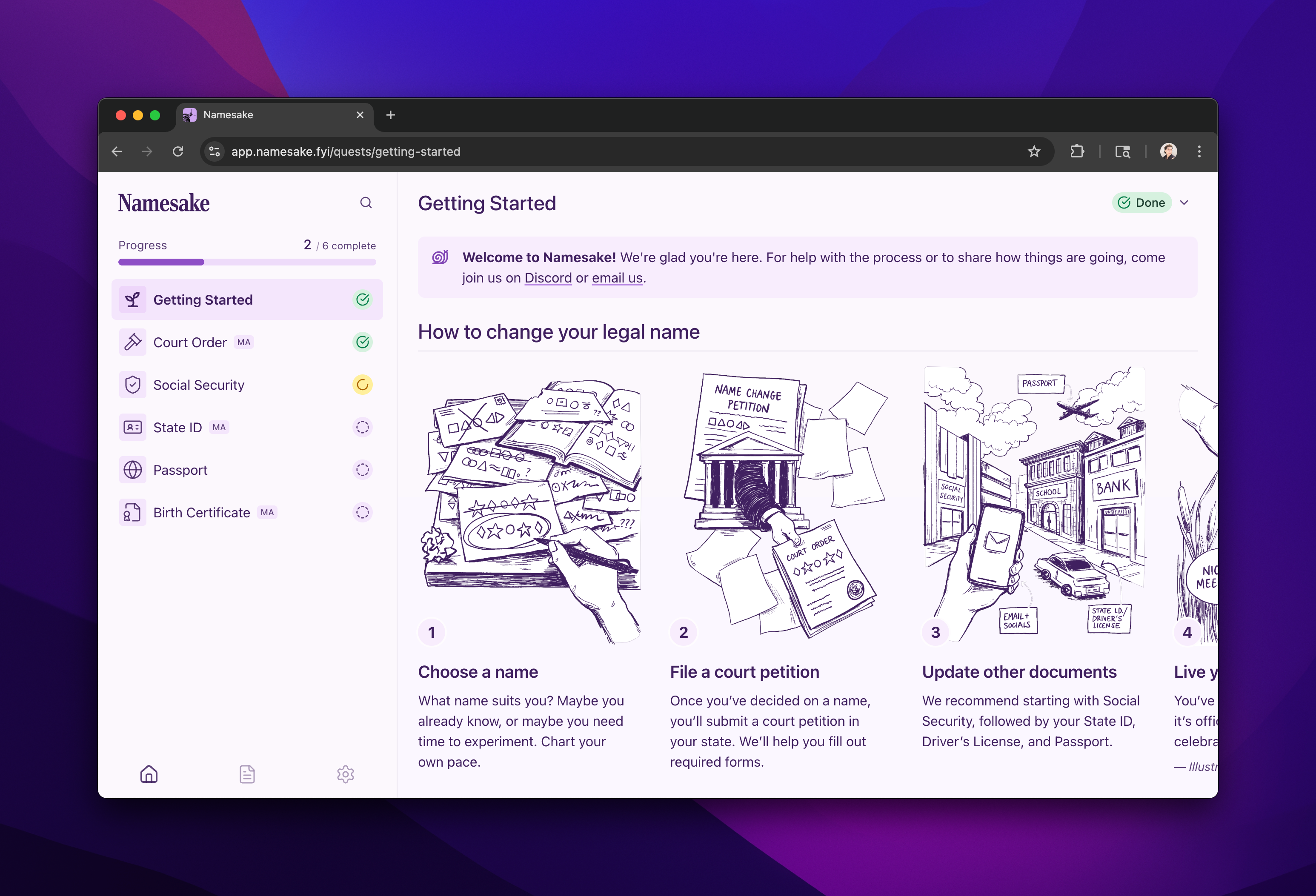Select Social Security quest

click(x=247, y=385)
